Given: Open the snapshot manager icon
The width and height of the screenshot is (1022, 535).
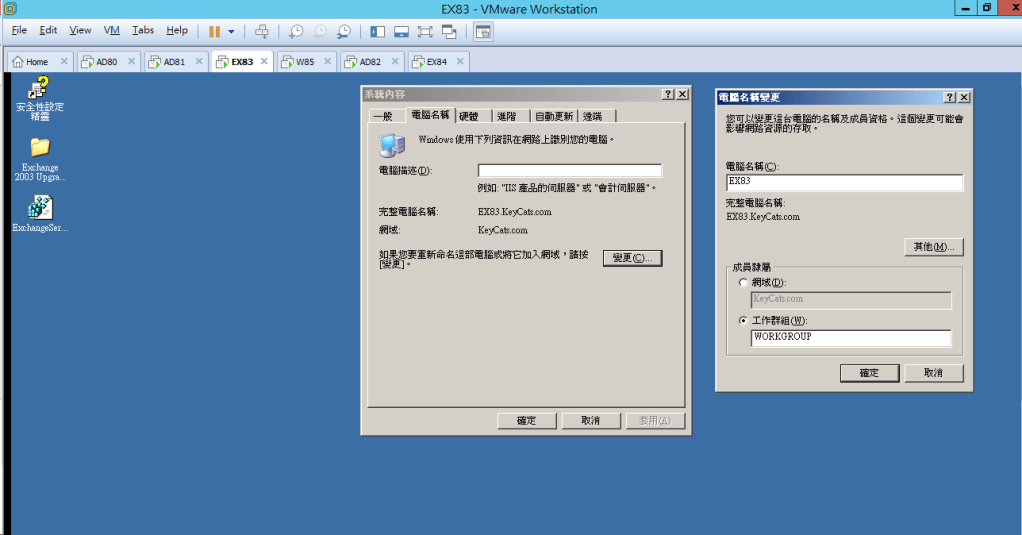Looking at the screenshot, I should (344, 31).
